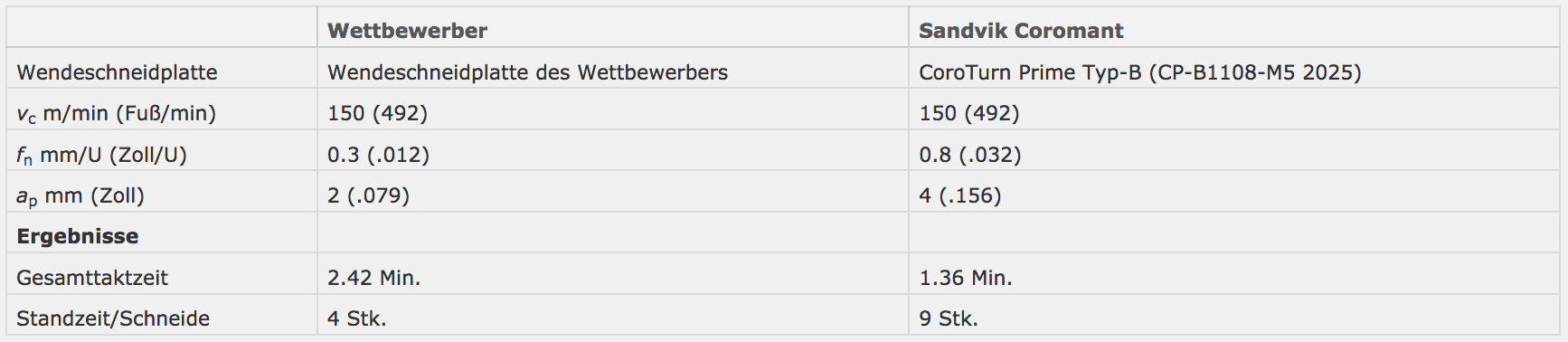Click the 4 (.156) depth value
1568x342 pixels.
coord(959,195)
